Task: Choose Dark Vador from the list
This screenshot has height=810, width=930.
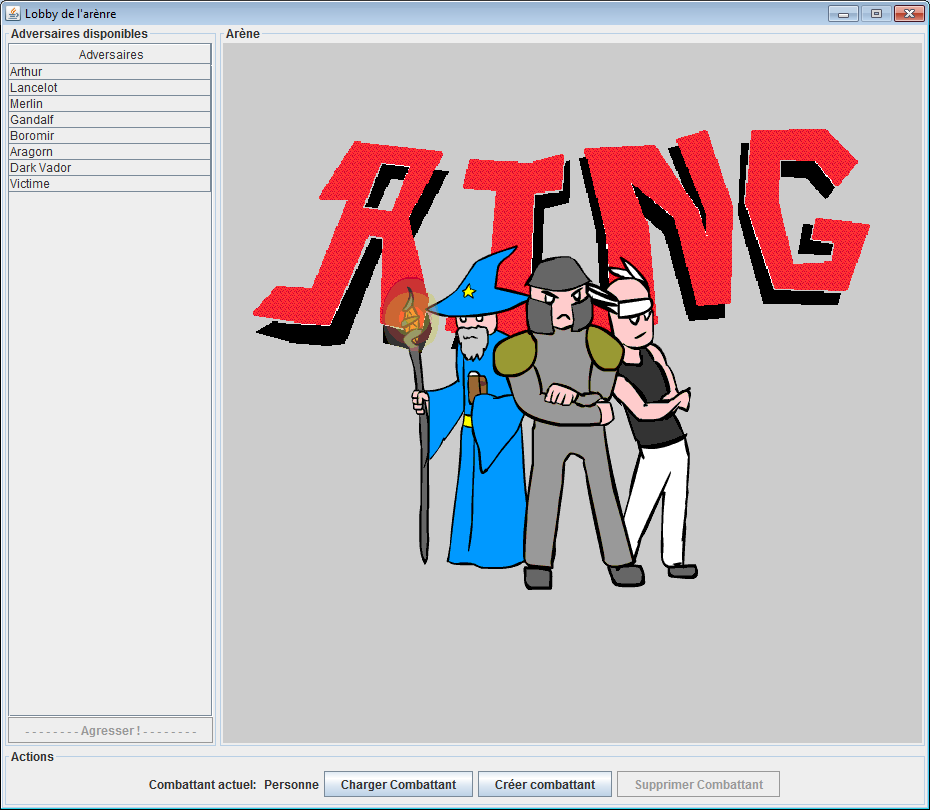Action: (110, 168)
